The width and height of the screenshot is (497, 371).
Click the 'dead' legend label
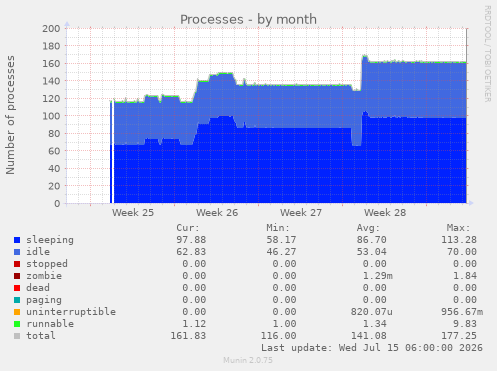38,288
